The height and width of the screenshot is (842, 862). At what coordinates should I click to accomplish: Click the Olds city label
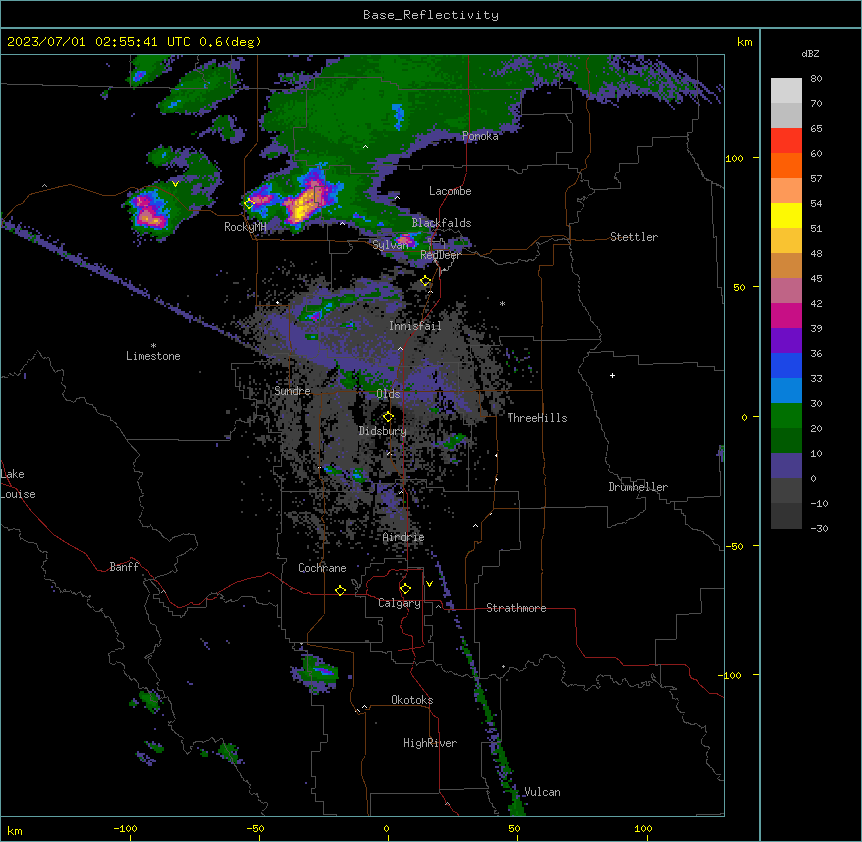click(x=388, y=394)
